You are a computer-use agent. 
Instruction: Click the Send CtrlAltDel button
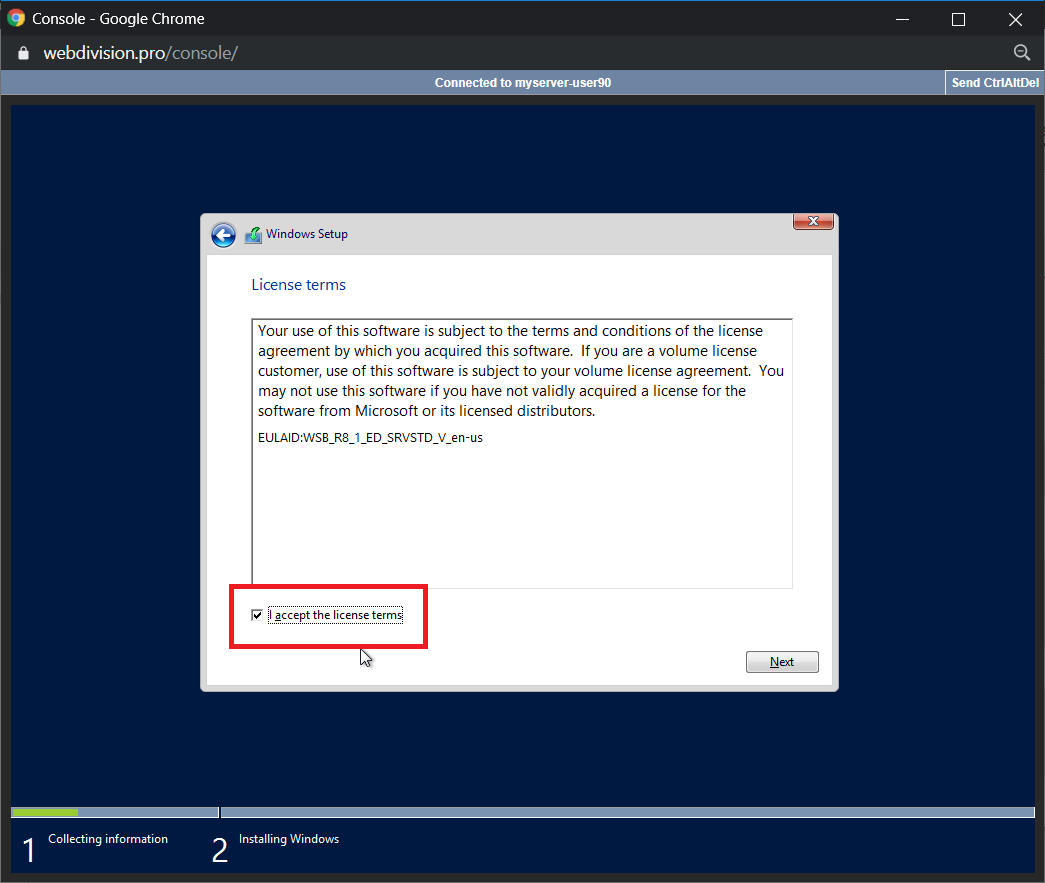click(994, 83)
